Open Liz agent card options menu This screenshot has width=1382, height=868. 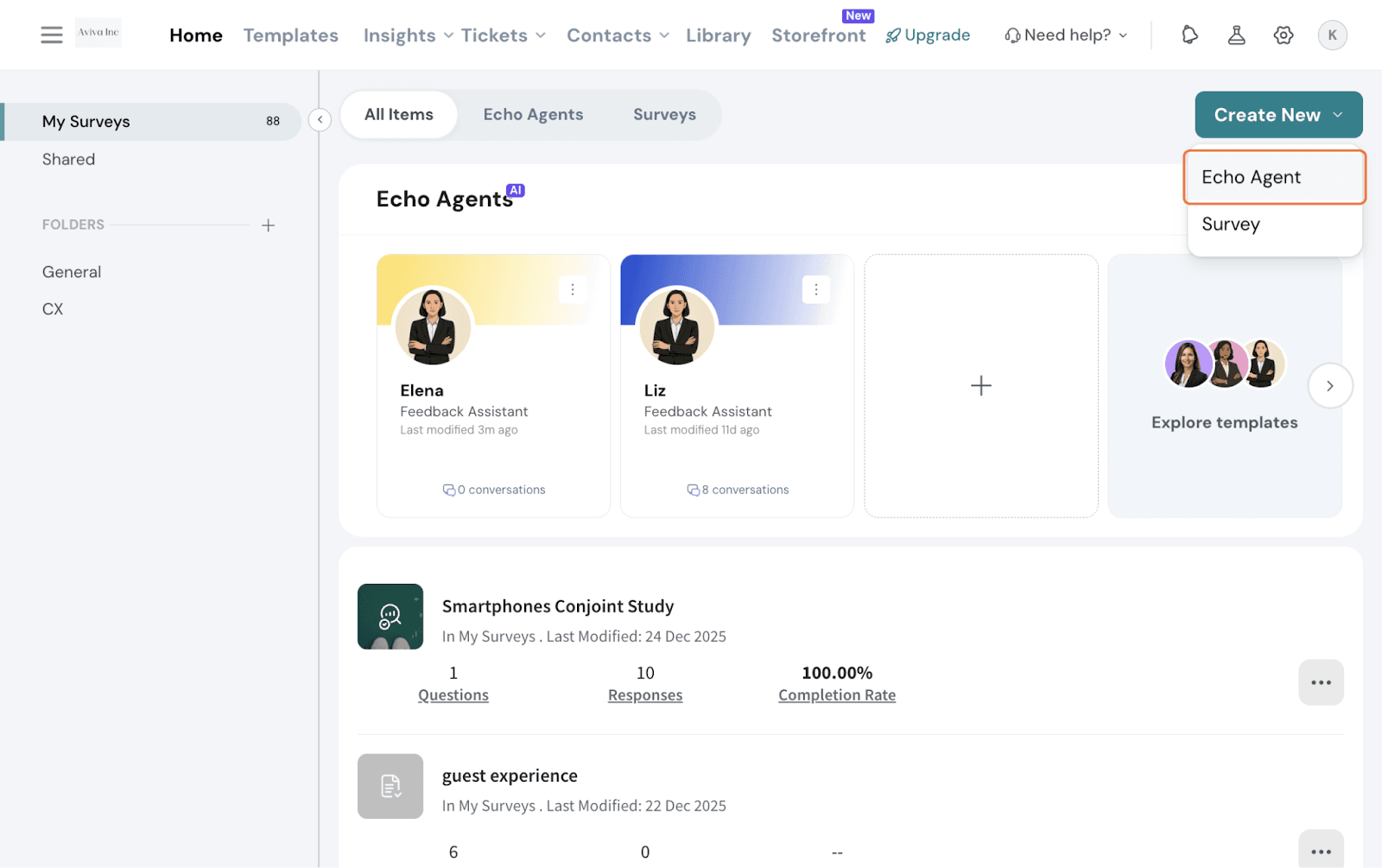coord(815,290)
